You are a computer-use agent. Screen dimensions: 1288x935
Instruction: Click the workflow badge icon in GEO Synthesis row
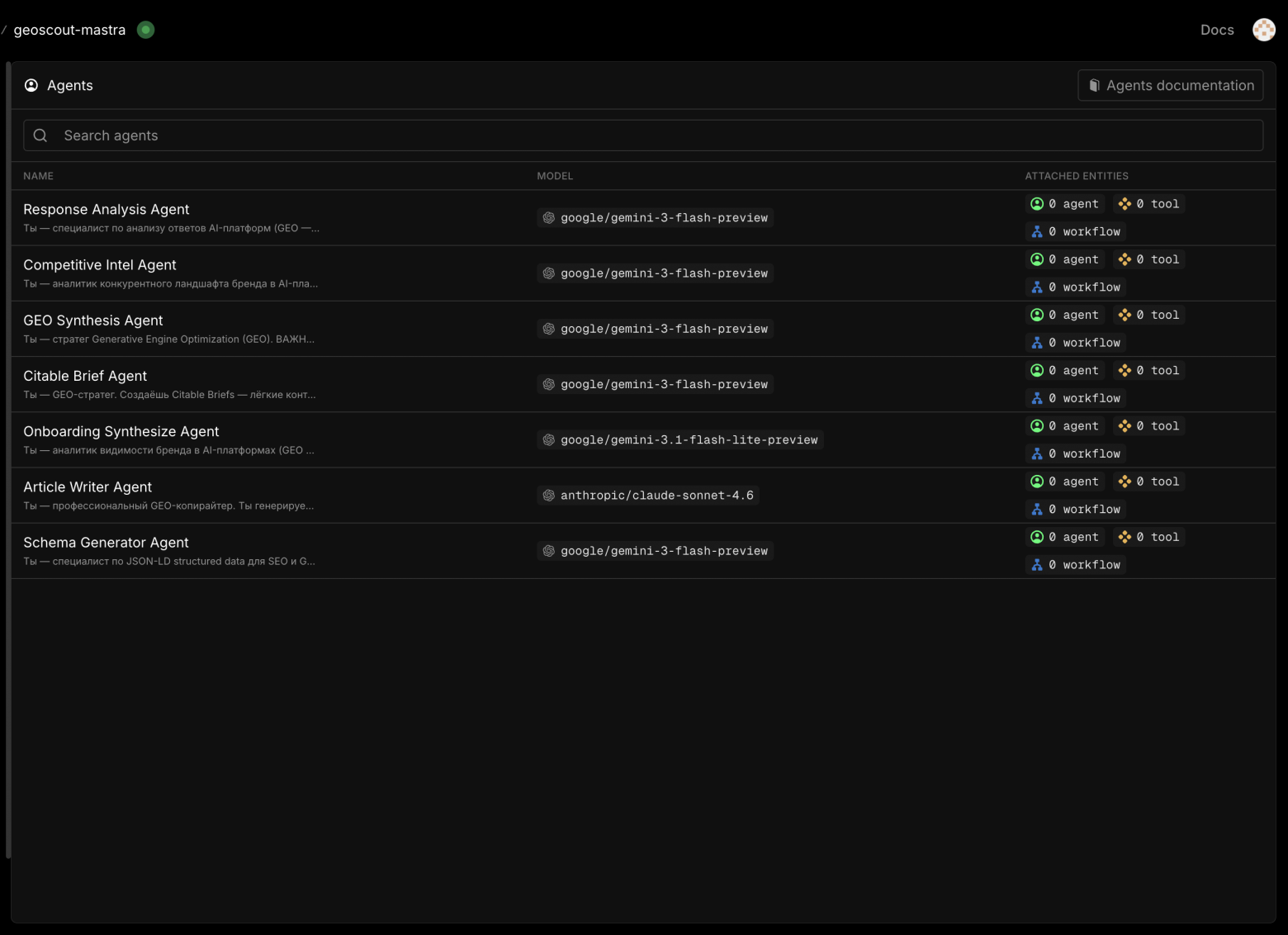pos(1037,343)
